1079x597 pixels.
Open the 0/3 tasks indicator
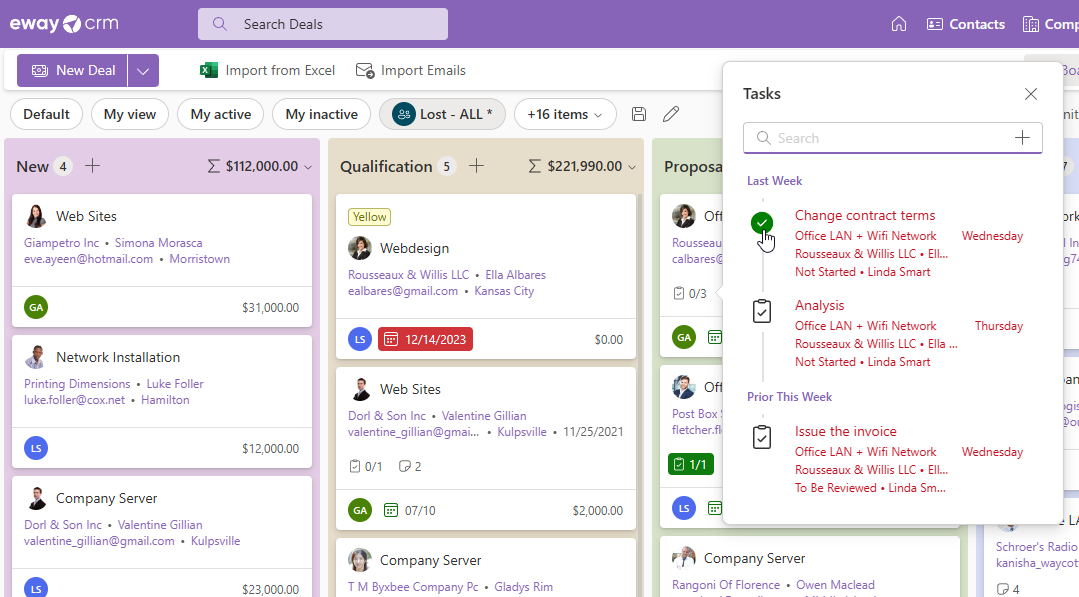[x=690, y=294]
